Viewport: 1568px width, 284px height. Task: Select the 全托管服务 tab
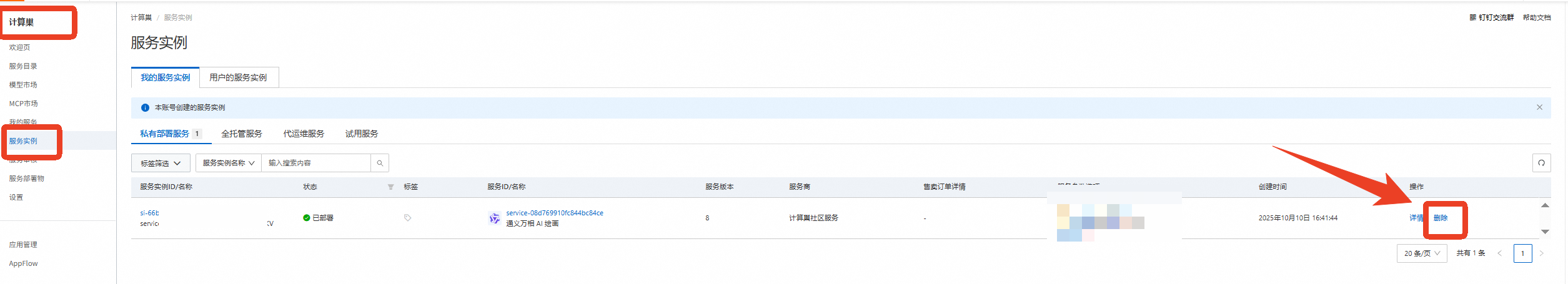(x=241, y=134)
